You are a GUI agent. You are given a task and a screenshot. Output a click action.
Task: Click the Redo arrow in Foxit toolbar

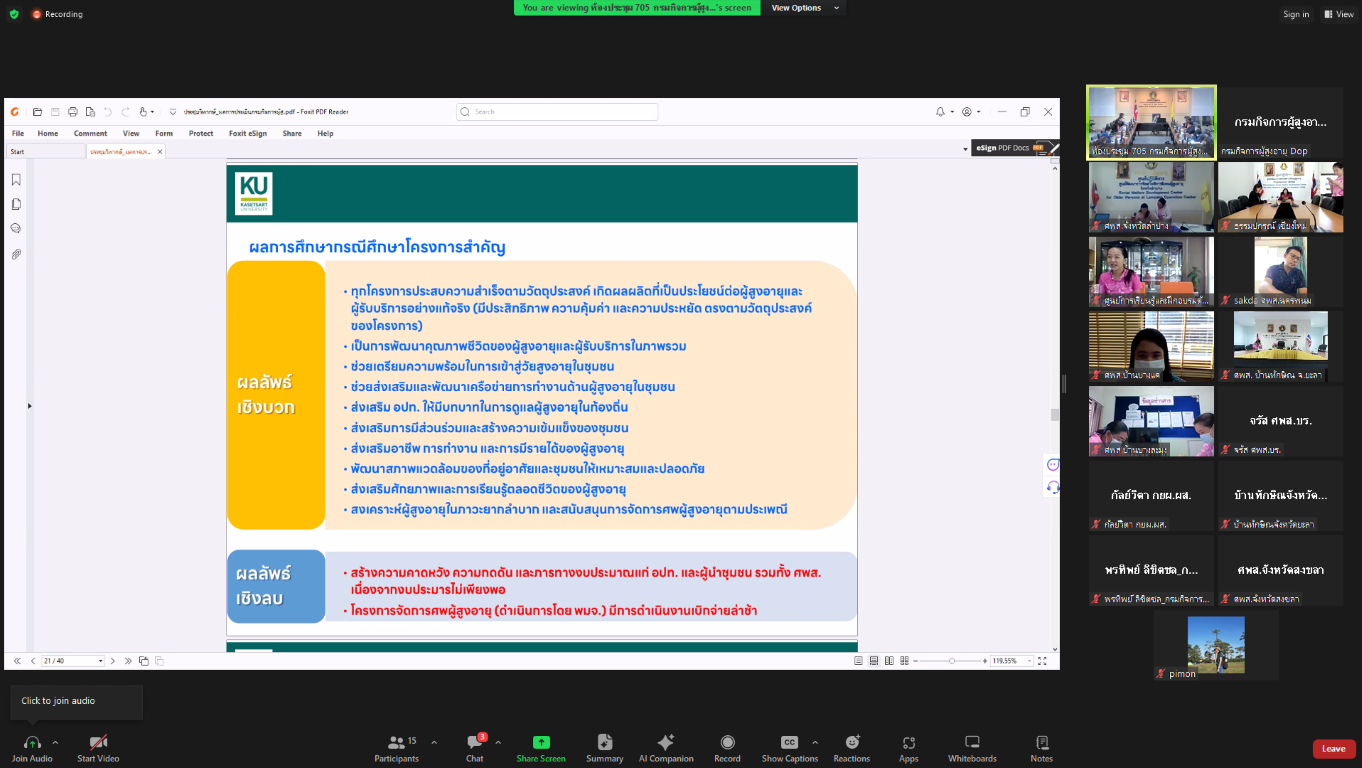[x=126, y=112]
